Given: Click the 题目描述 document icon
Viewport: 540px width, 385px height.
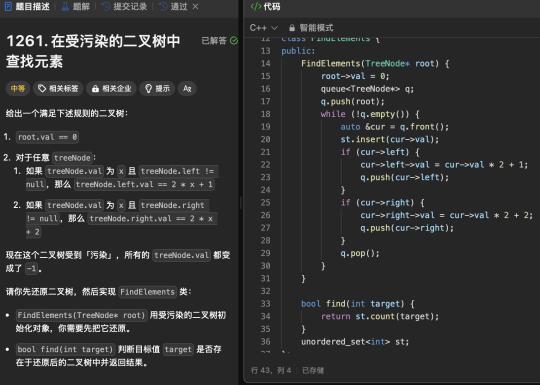Looking at the screenshot, I should (x=8, y=6).
